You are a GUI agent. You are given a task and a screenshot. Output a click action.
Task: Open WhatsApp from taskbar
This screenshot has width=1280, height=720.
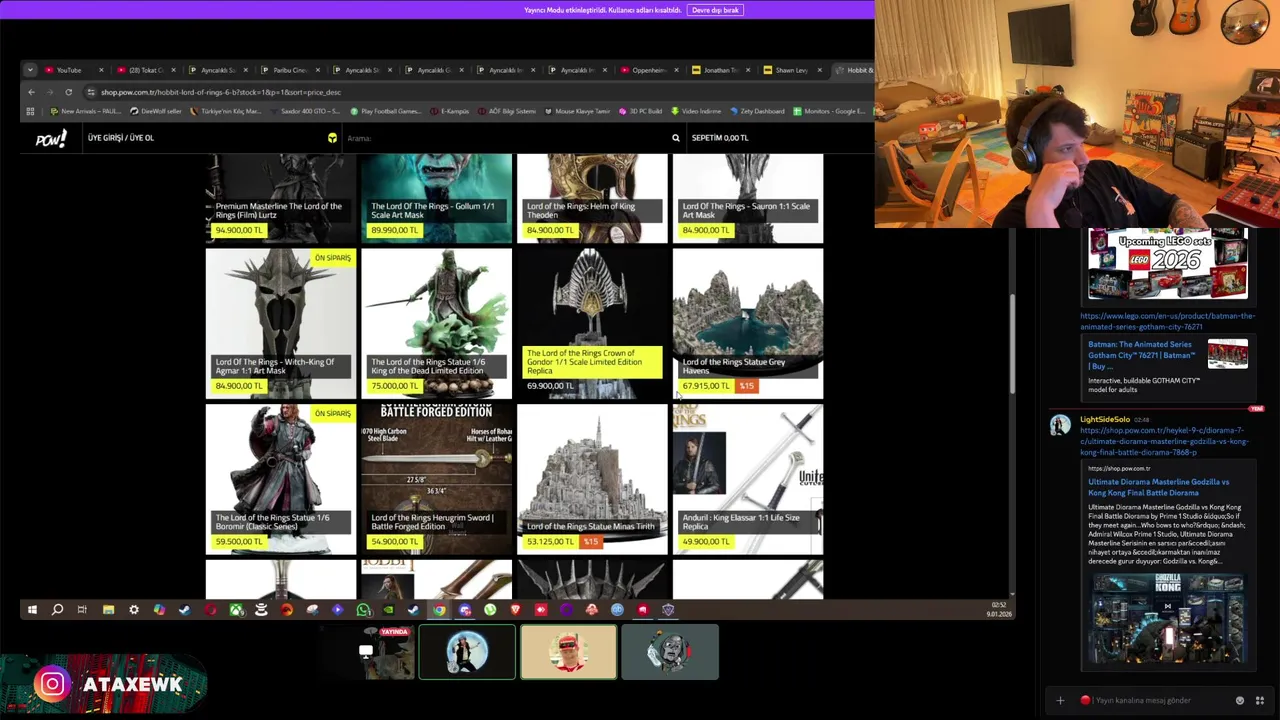(363, 610)
